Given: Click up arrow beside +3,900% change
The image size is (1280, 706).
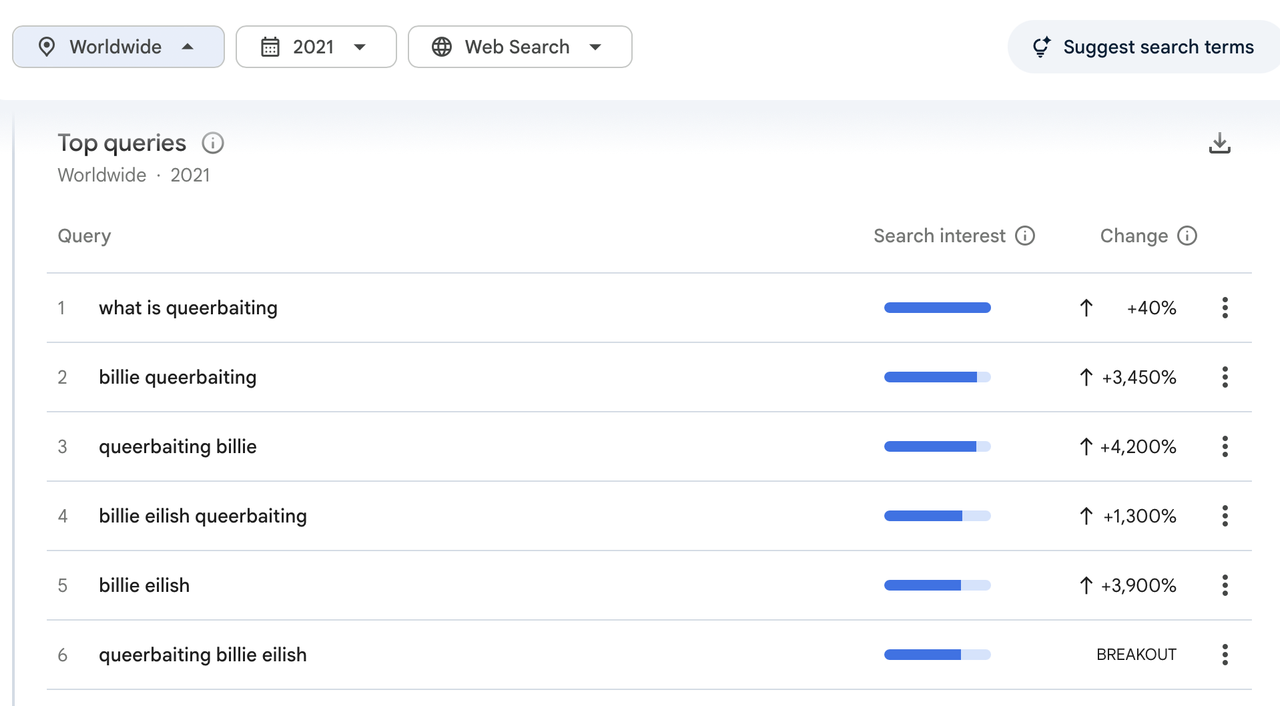Looking at the screenshot, I should click(1086, 586).
